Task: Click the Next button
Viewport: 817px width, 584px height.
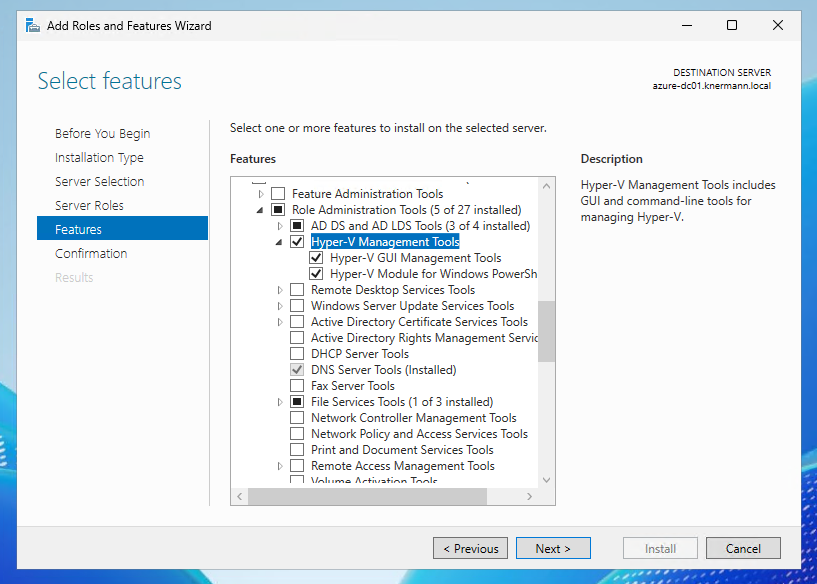Action: click(553, 548)
